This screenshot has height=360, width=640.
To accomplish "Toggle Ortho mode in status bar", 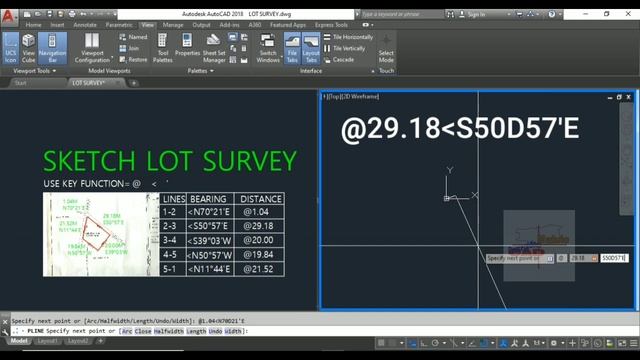I will (424, 343).
